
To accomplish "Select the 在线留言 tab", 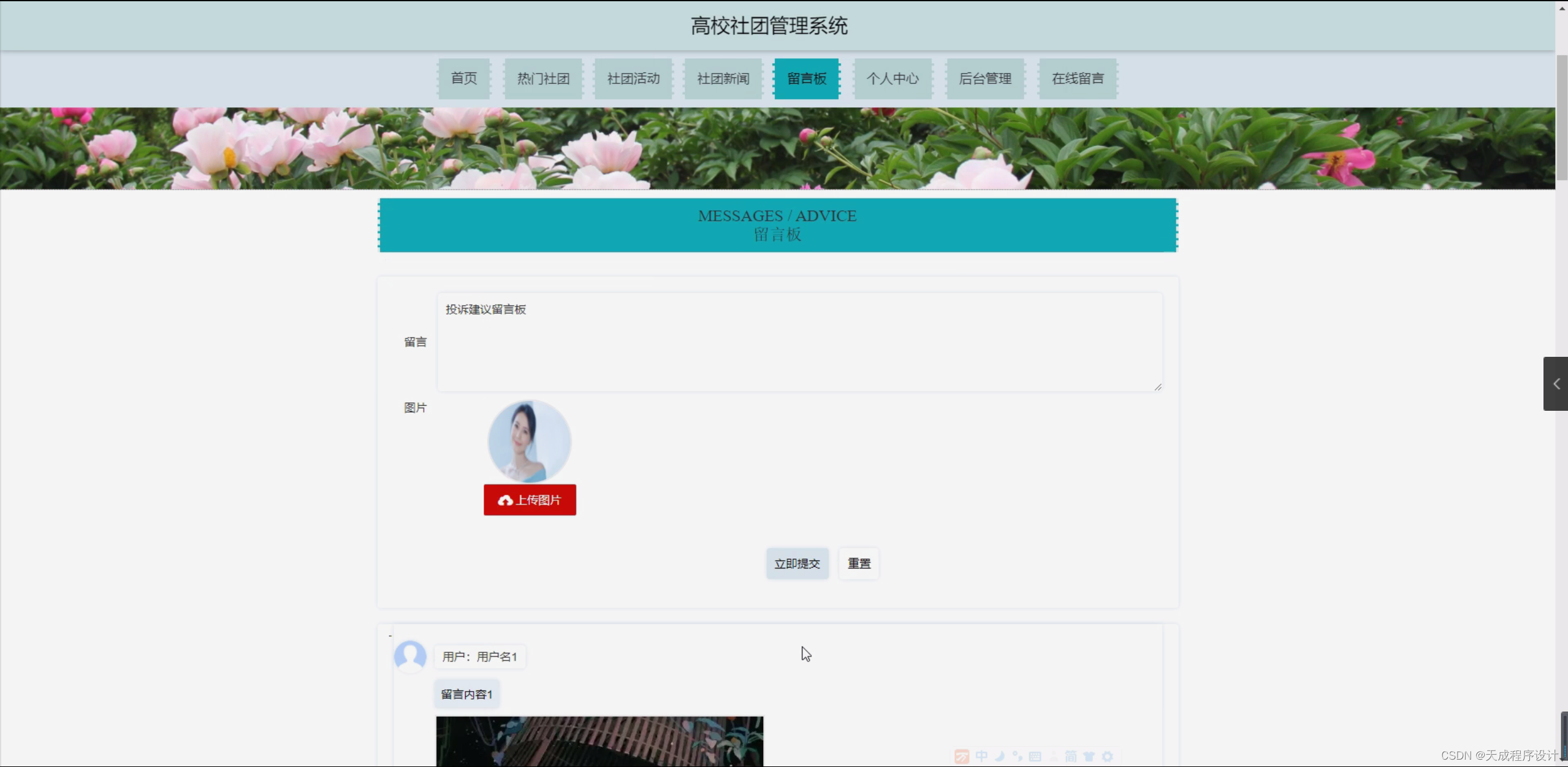I will pyautogui.click(x=1078, y=78).
